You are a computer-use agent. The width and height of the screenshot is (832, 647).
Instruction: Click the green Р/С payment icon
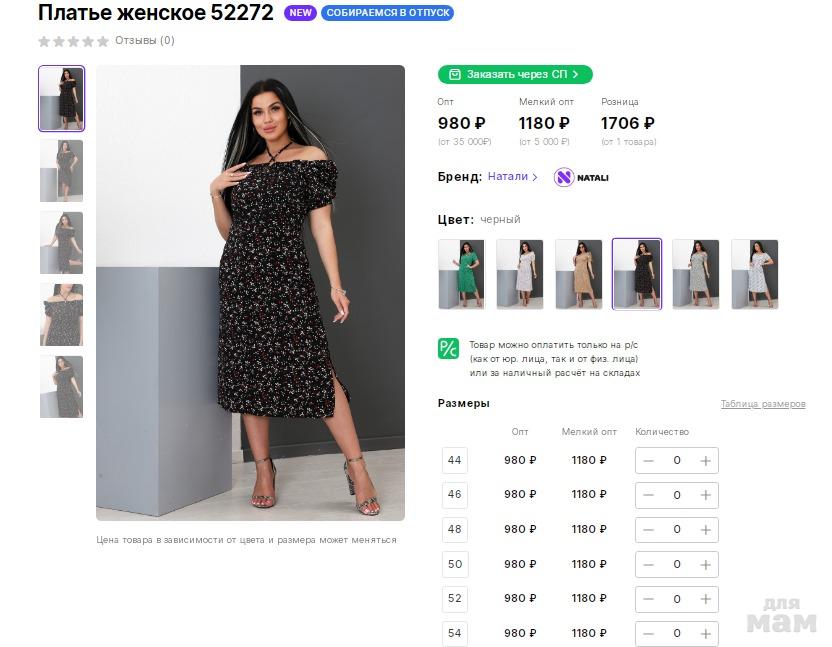448,349
